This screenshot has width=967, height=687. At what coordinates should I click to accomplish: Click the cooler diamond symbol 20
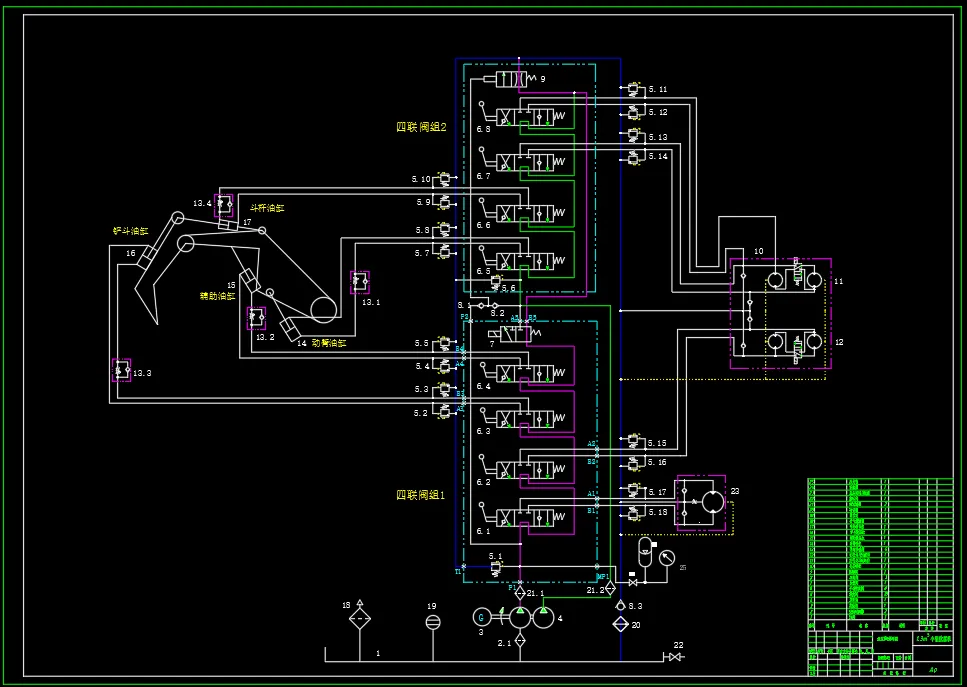[x=620, y=624]
